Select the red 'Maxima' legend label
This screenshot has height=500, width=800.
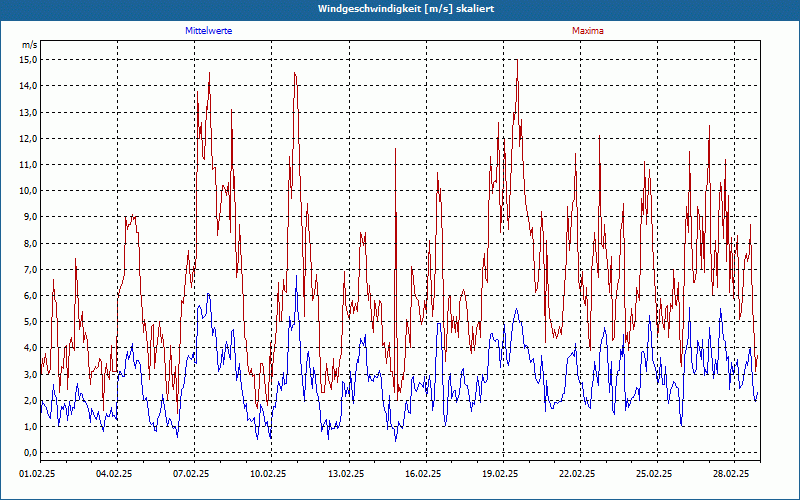point(588,31)
